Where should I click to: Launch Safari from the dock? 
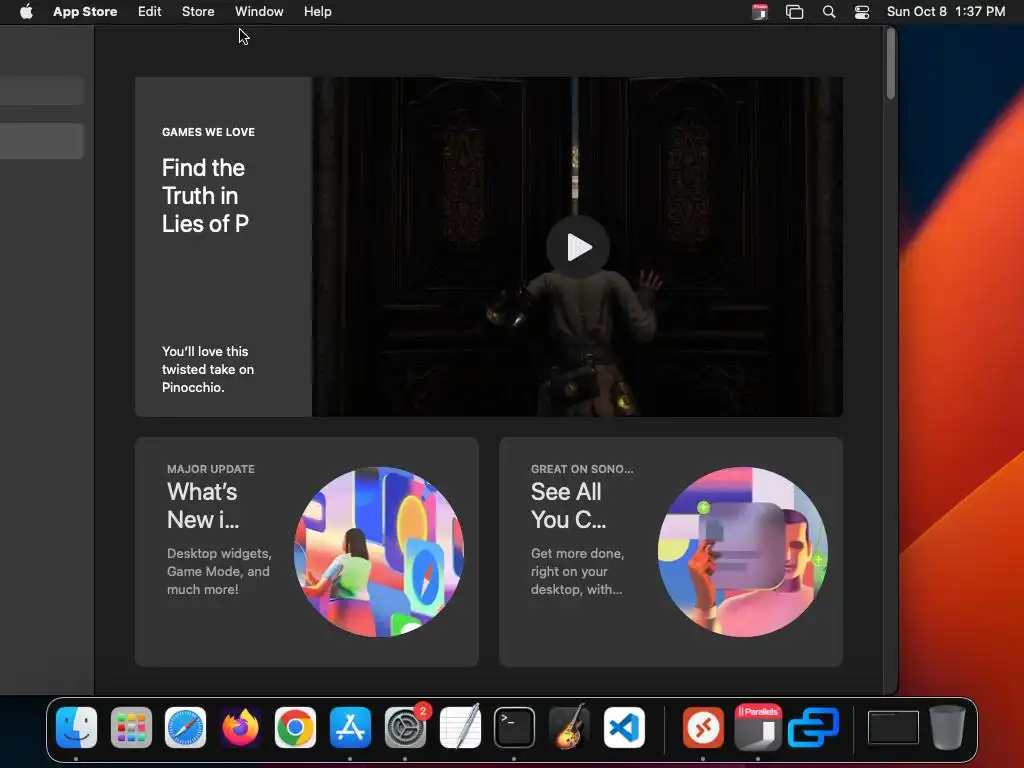[x=185, y=727]
